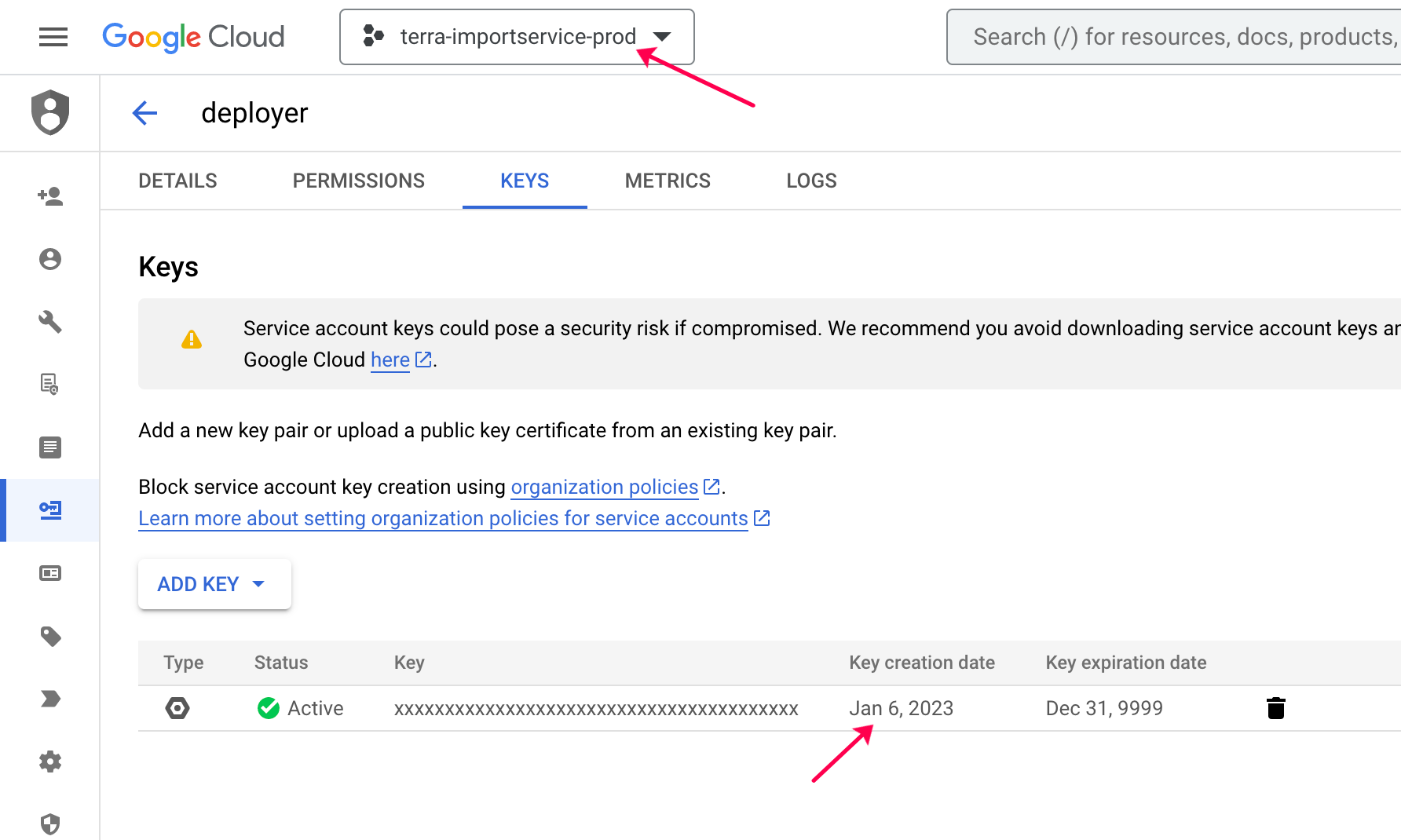Follow the 'here' link in the warning
Viewport: 1401px width, 840px height.
pyautogui.click(x=390, y=360)
